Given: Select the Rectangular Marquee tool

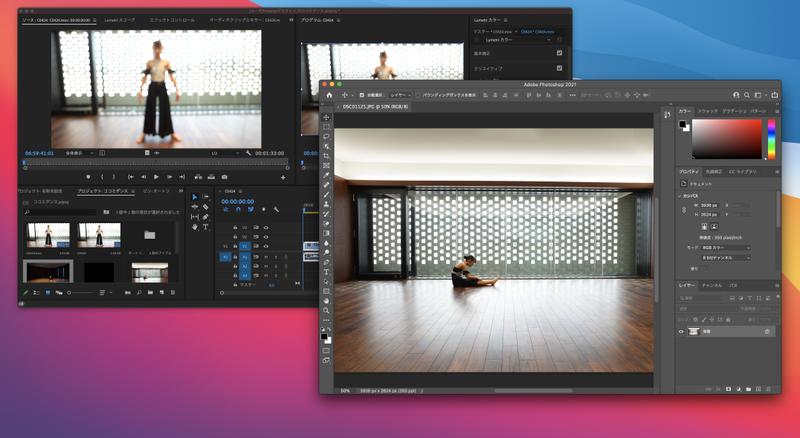Looking at the screenshot, I should pyautogui.click(x=326, y=128).
